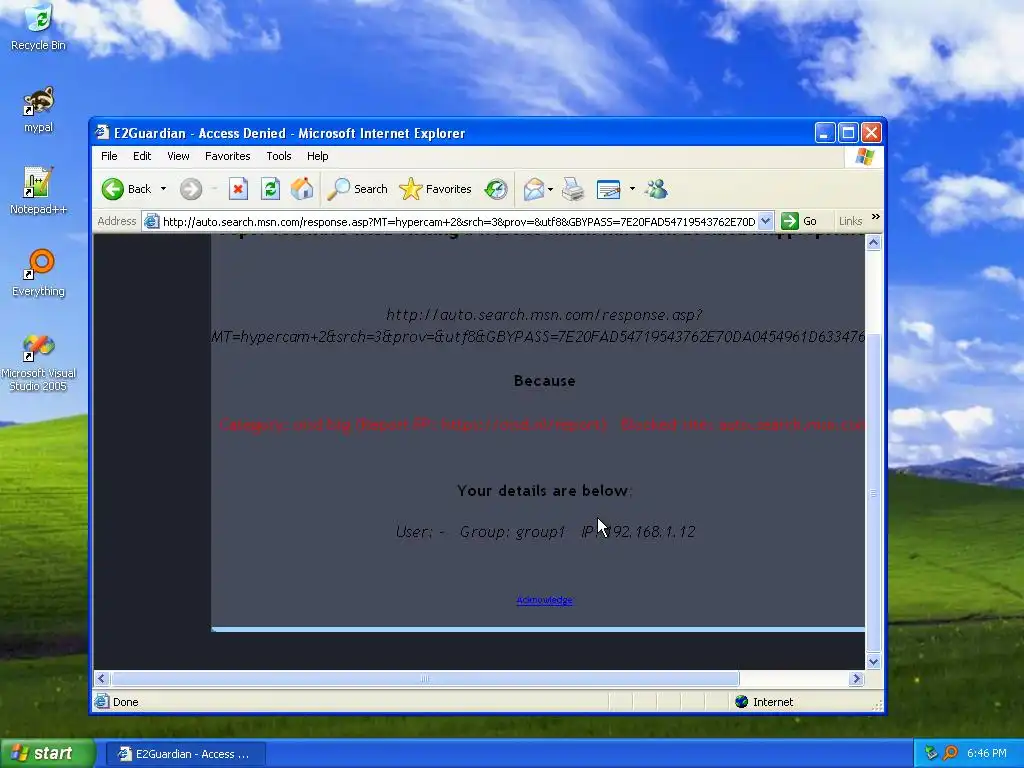This screenshot has height=768, width=1024.
Task: Click the vertical scrollbar down arrow
Action: [873, 662]
